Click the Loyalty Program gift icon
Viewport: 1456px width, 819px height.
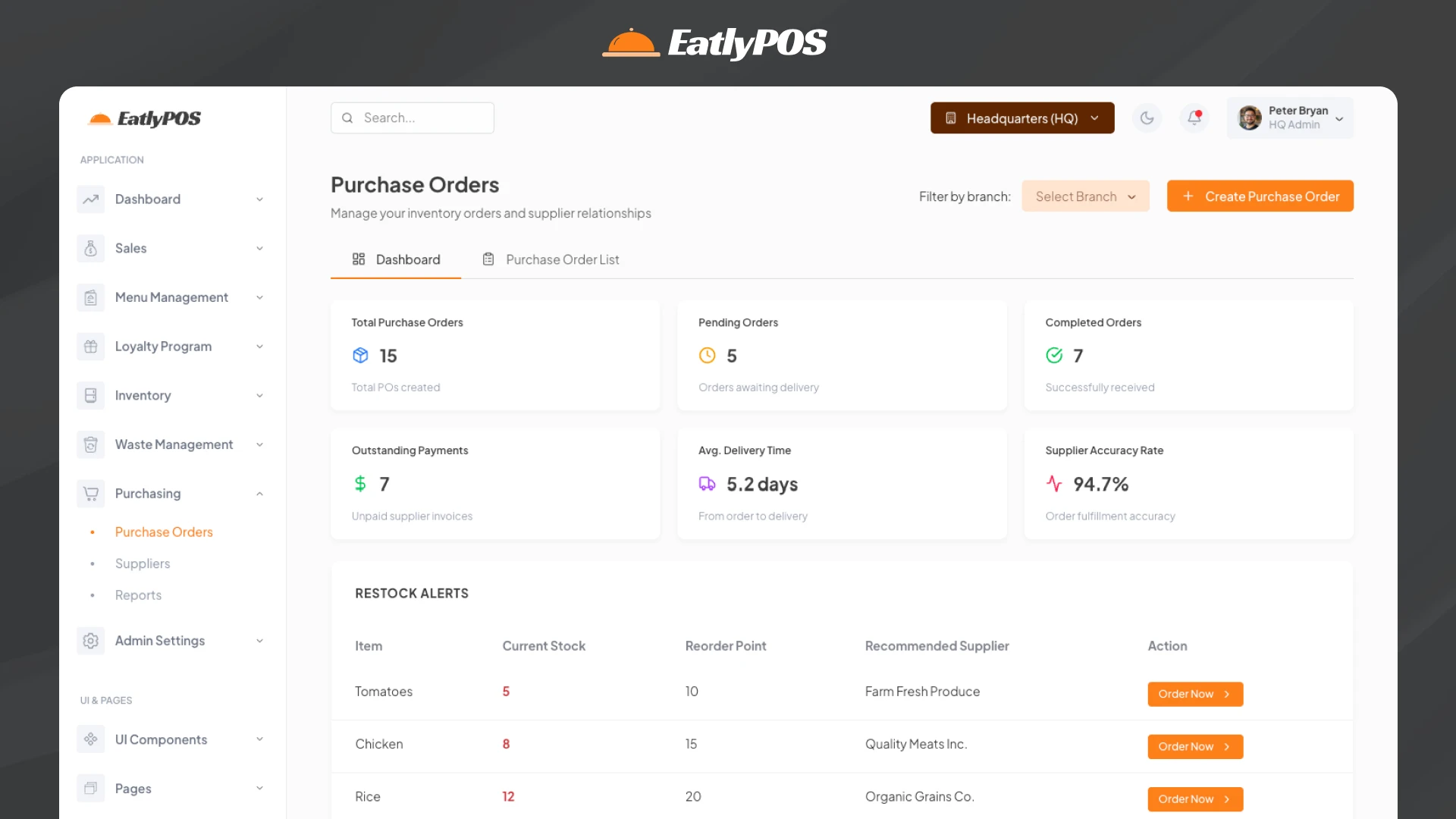pyautogui.click(x=91, y=347)
